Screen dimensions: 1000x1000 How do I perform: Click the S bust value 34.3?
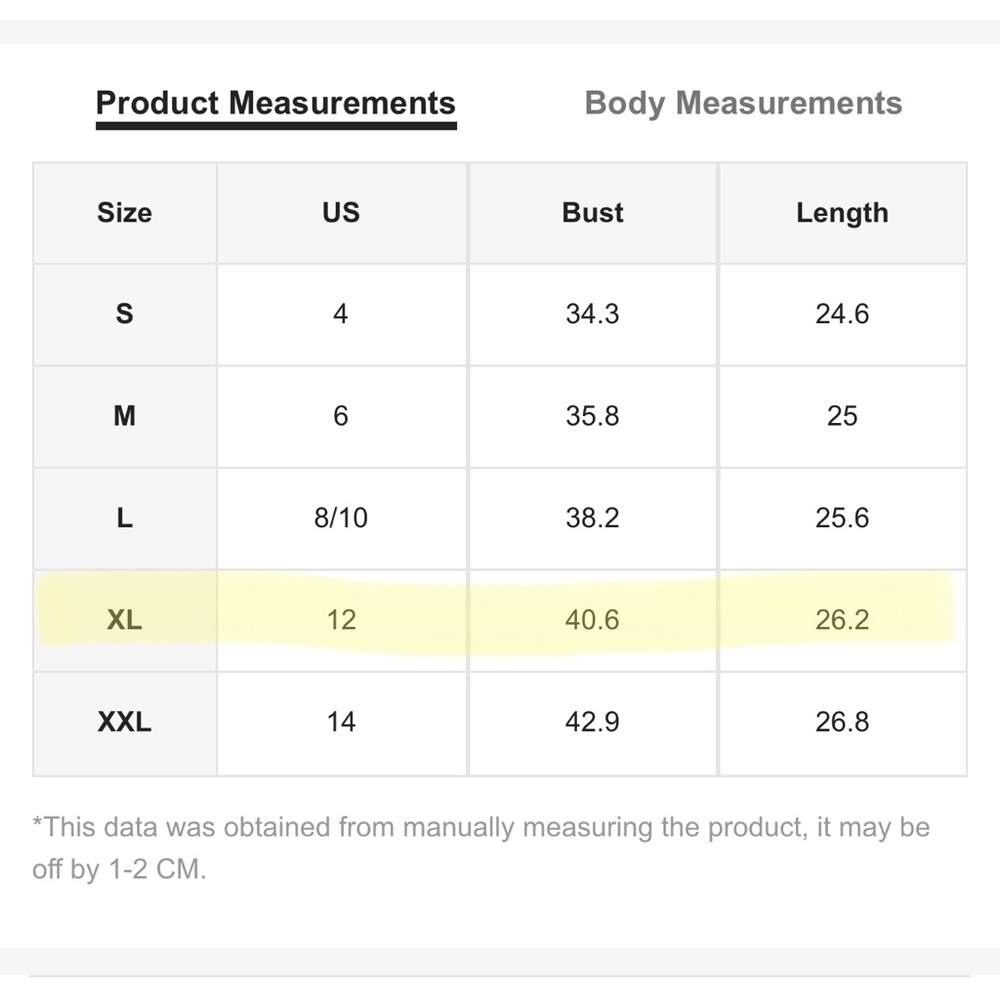coord(592,314)
